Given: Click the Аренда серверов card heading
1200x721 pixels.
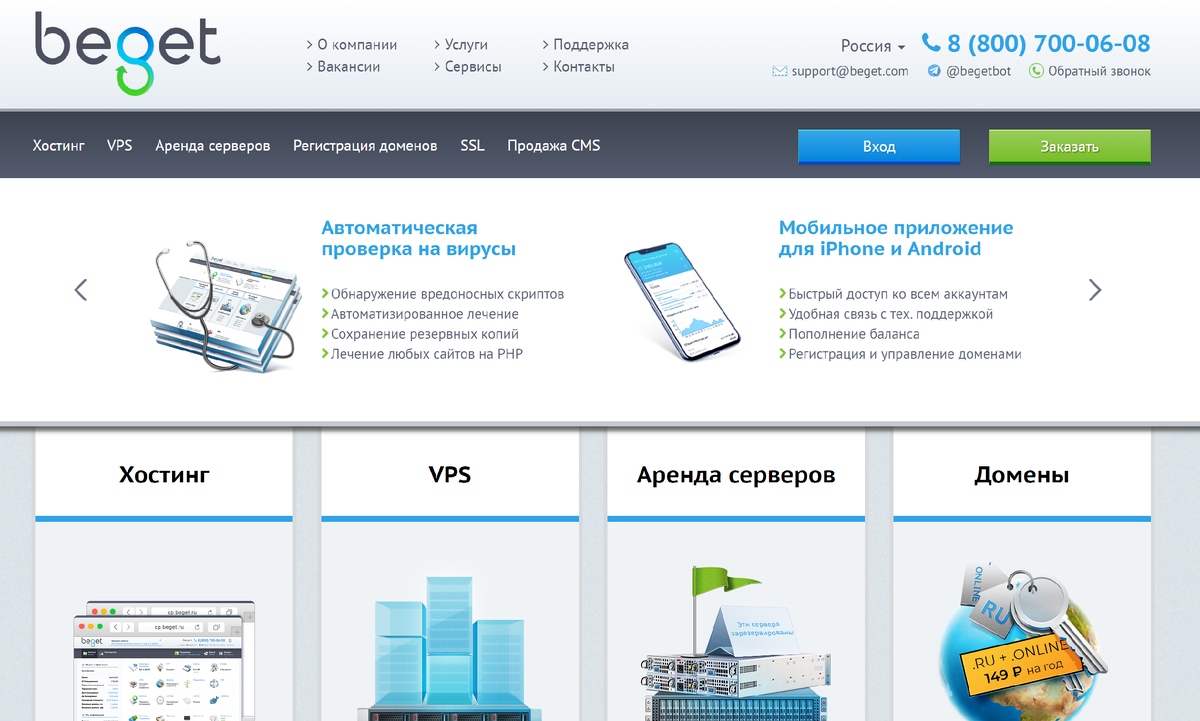Looking at the screenshot, I should 736,474.
